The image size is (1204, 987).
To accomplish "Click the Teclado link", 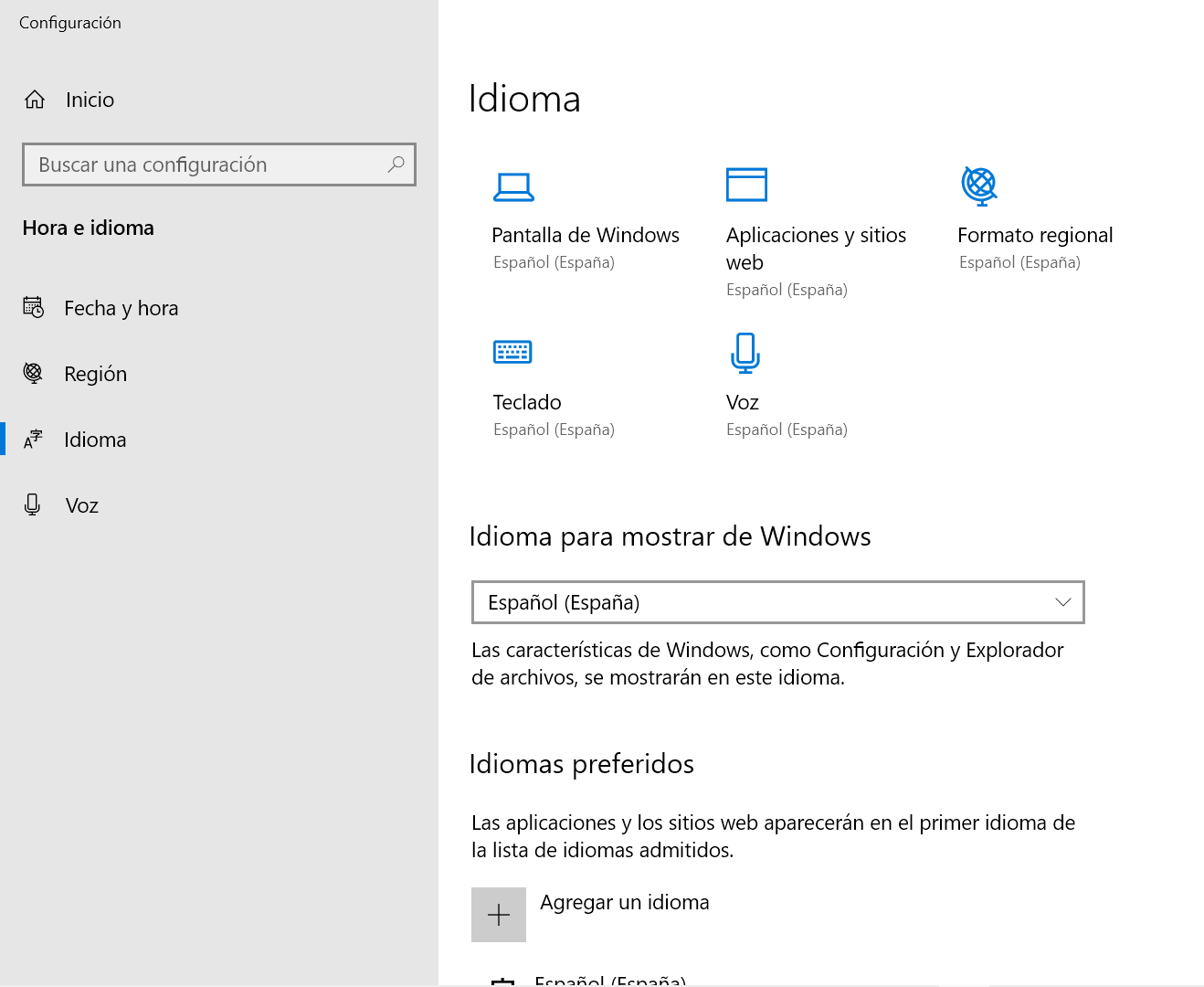I will click(x=527, y=402).
